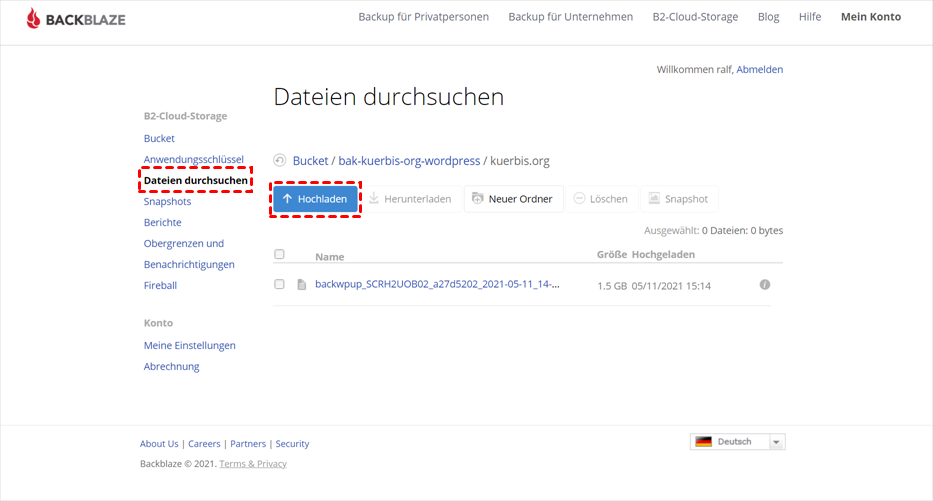Click the Hochgeladen column header
The height and width of the screenshot is (501, 933).
663,254
